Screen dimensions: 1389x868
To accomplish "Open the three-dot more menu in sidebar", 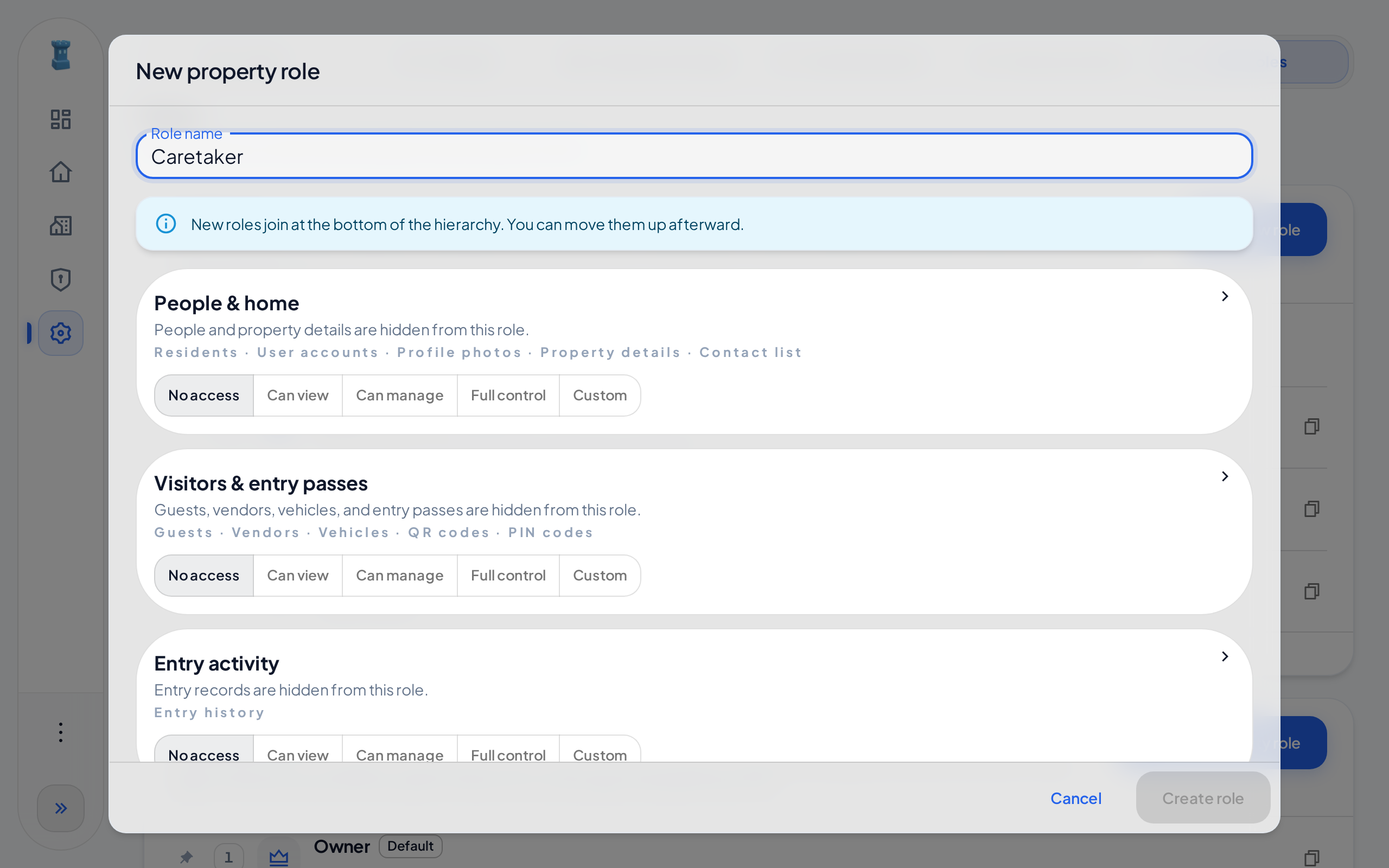I will (60, 732).
